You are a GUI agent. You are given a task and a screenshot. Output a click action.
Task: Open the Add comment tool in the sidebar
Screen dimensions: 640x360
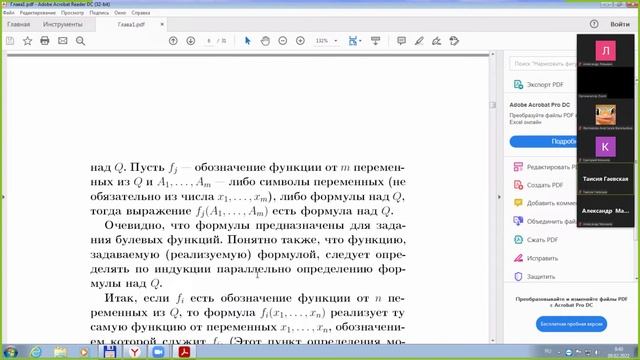(544, 203)
